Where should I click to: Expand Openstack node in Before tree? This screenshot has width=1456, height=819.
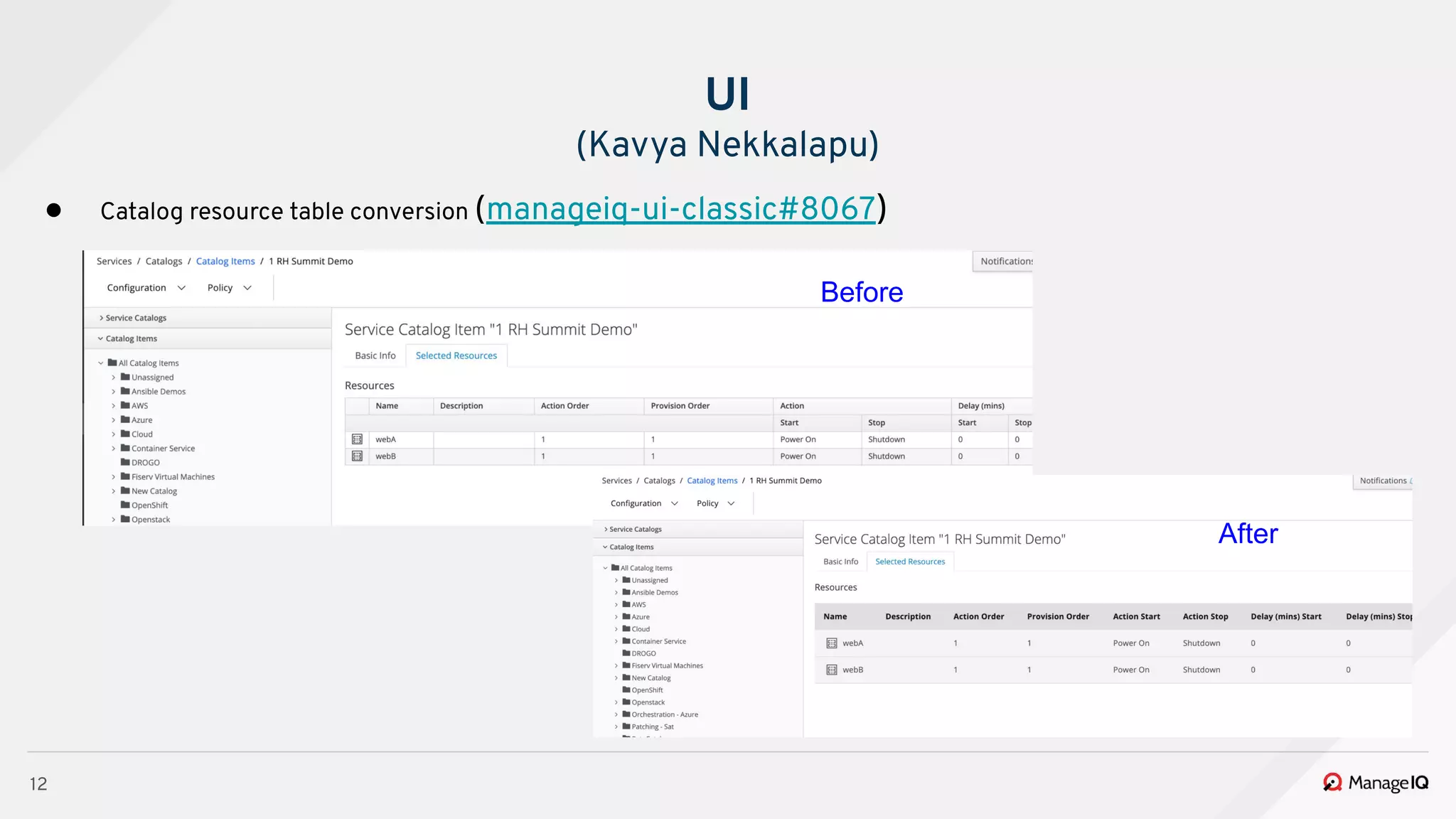point(113,520)
